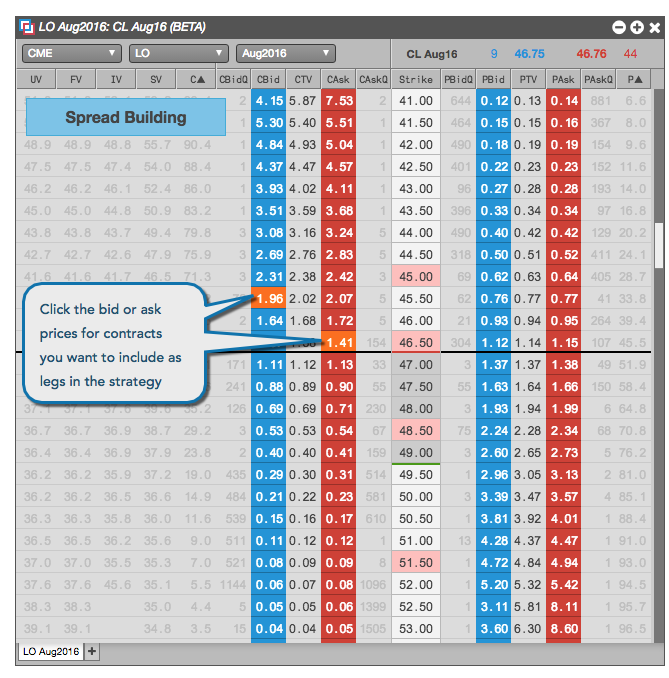Click put ask 1.38 at strike 47.00
This screenshot has height=678, width=669.
[564, 365]
